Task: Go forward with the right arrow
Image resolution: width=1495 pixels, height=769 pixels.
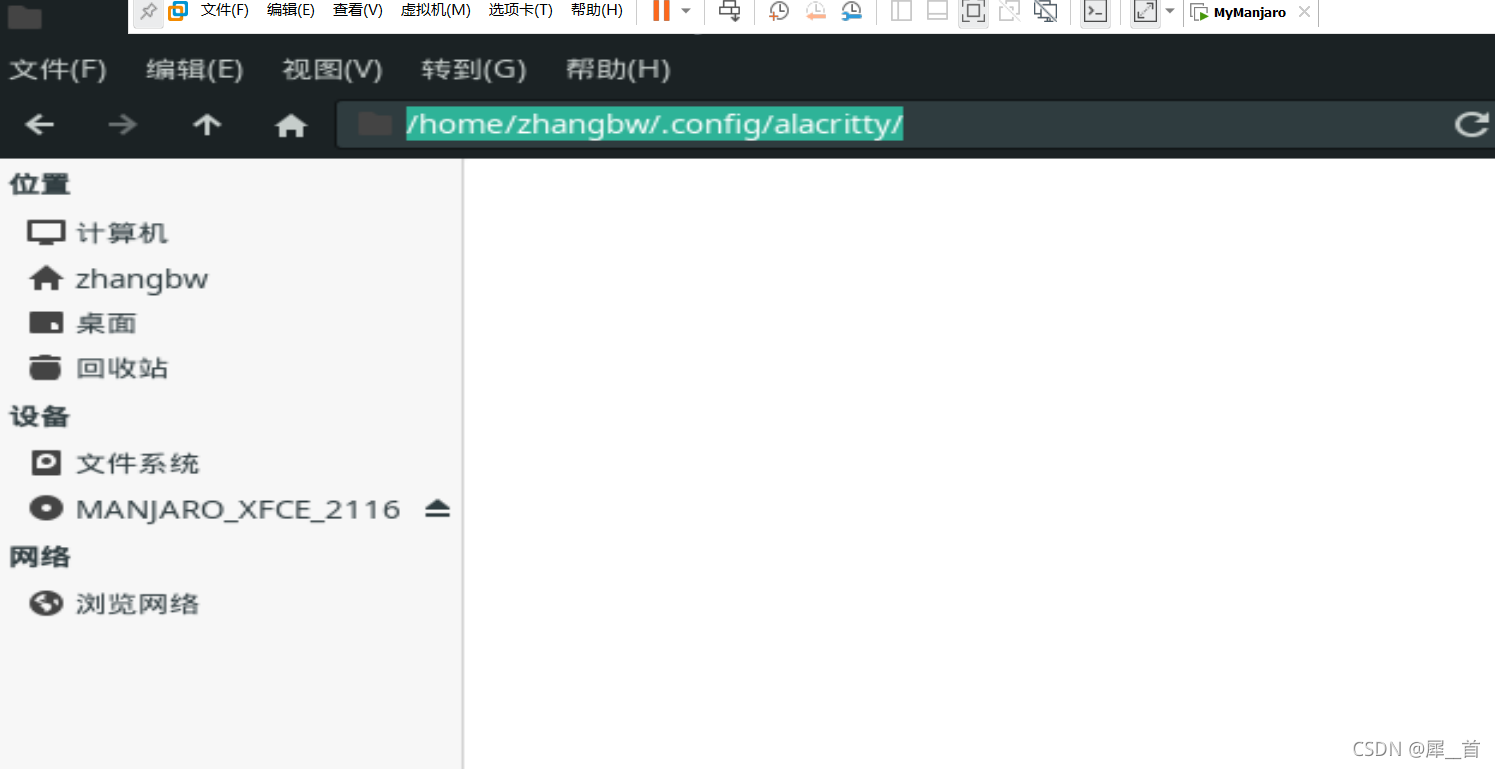Action: (x=123, y=125)
